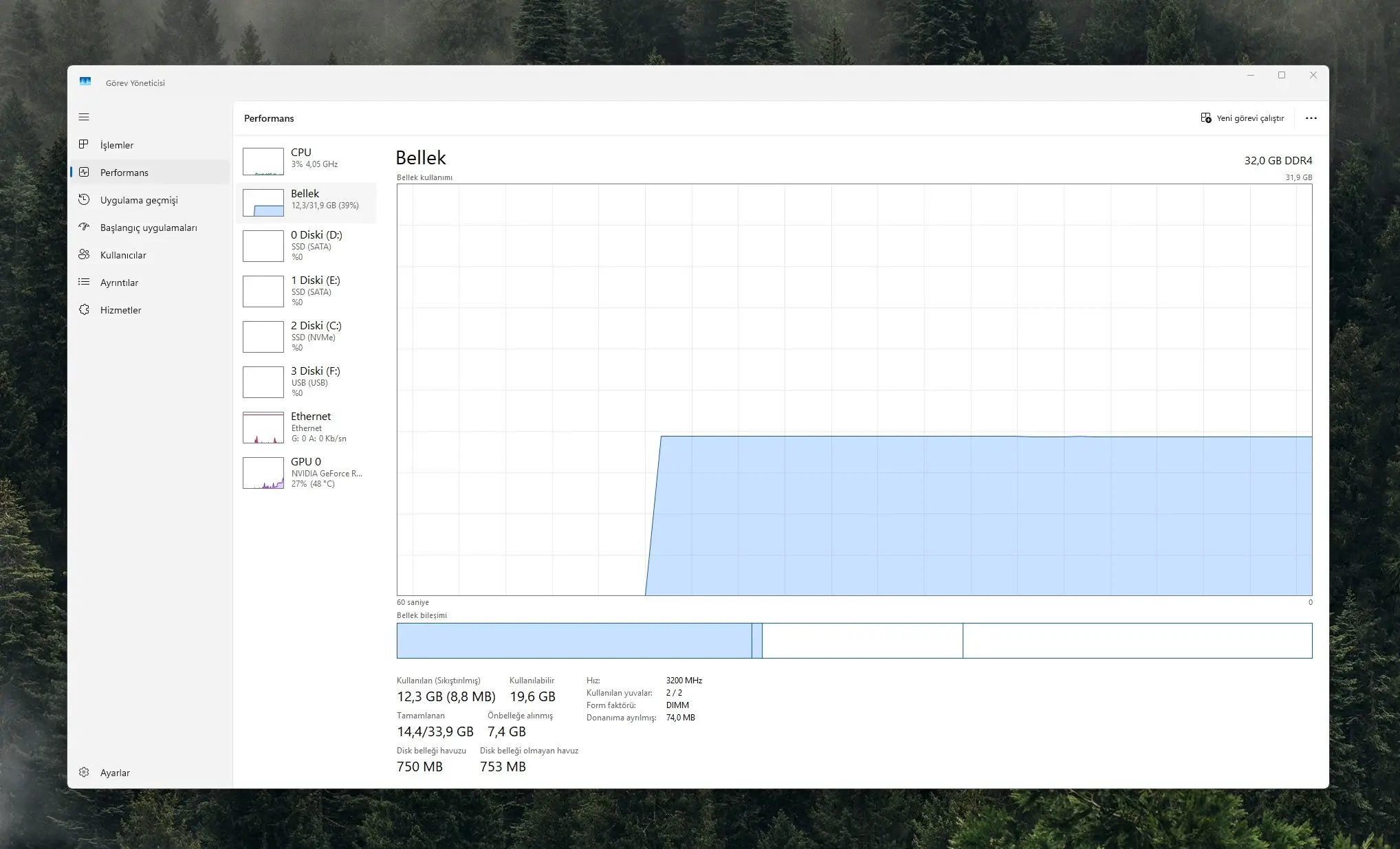This screenshot has height=849, width=1400.
Task: Click the 12,3 GB (8,8 MB) value
Action: pyautogui.click(x=446, y=696)
